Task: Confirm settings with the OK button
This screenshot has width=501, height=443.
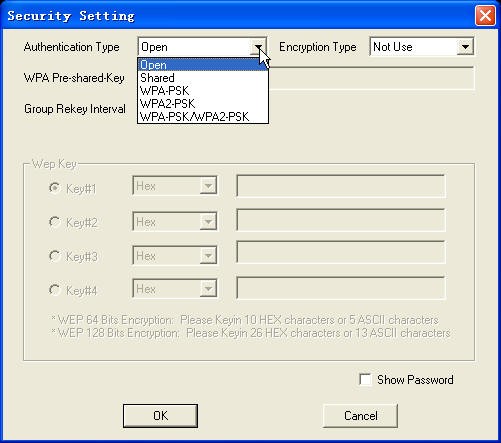Action: point(160,416)
